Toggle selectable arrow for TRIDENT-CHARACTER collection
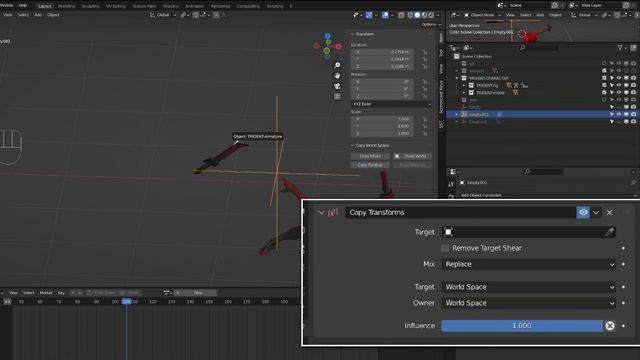 coord(611,78)
